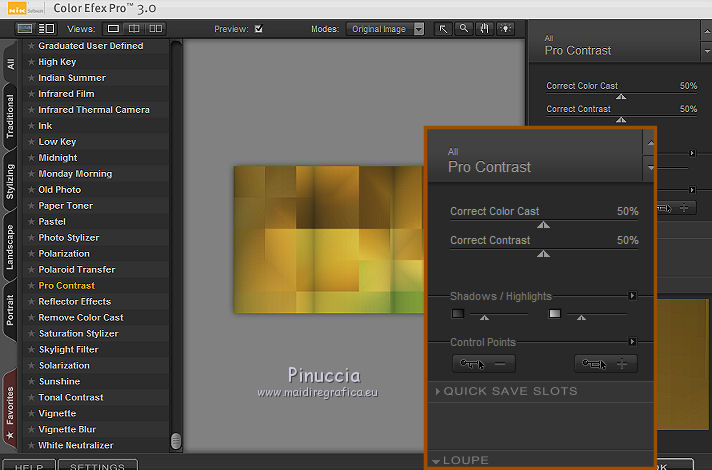Switch to the filter list layout icon
The width and height of the screenshot is (712, 470).
tap(46, 29)
